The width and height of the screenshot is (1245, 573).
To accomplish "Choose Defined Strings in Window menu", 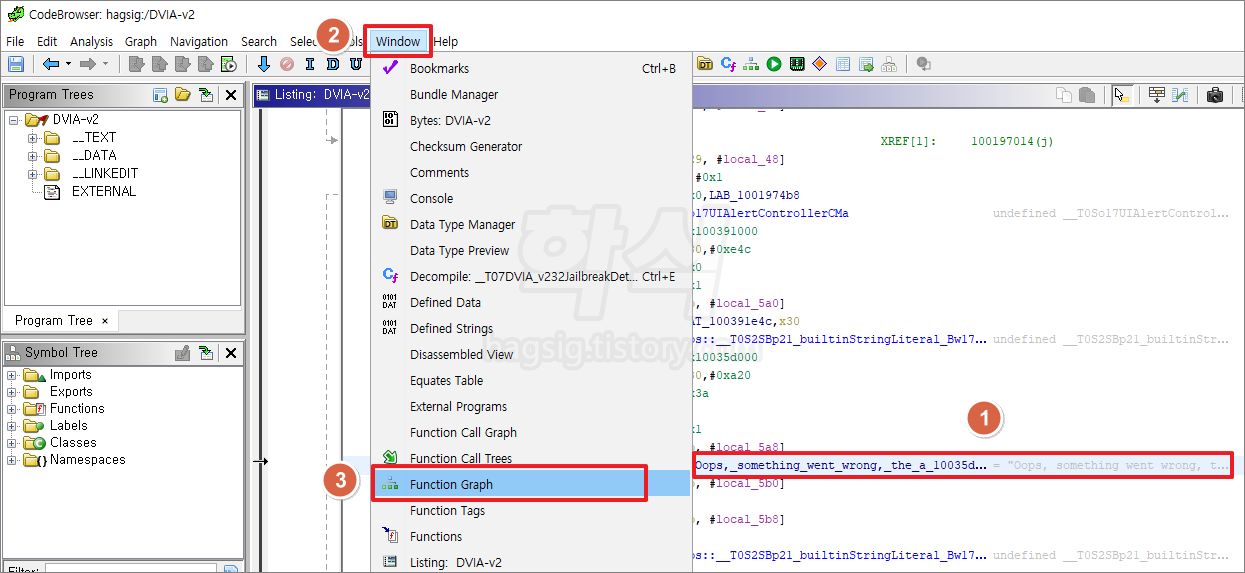I will pos(531,328).
